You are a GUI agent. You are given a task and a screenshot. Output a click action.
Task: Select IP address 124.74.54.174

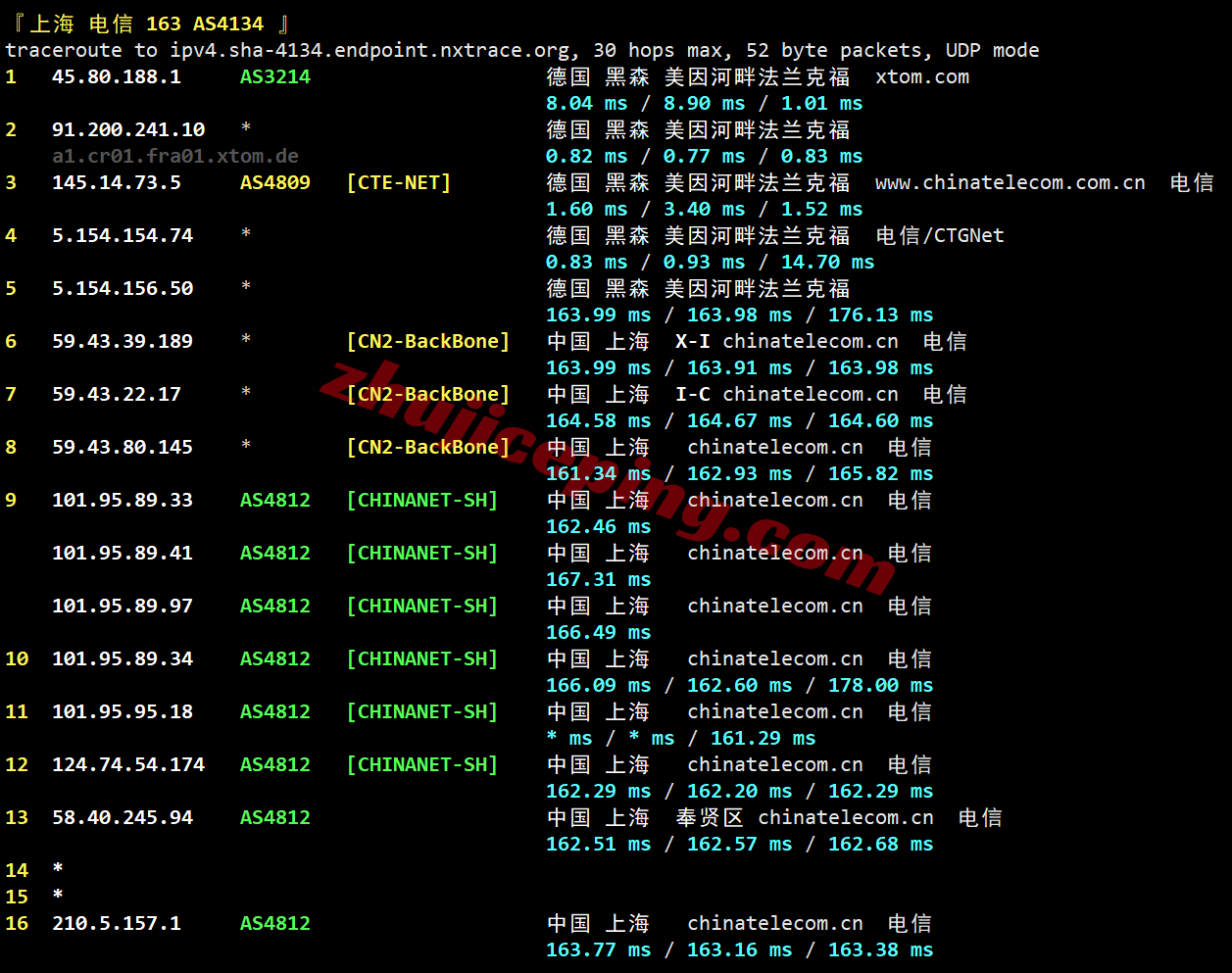pos(128,764)
